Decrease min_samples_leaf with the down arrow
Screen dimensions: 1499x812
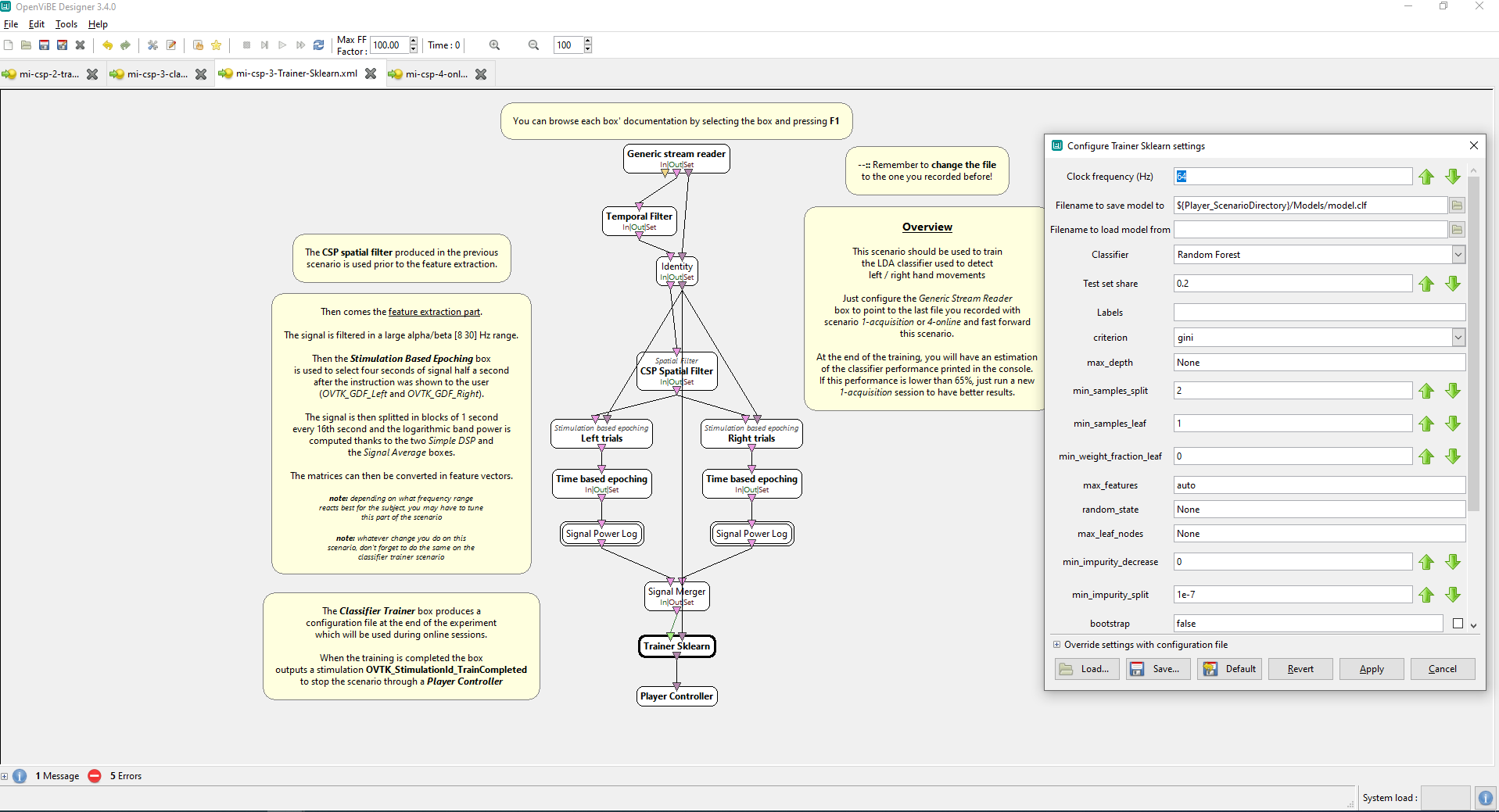coord(1453,424)
